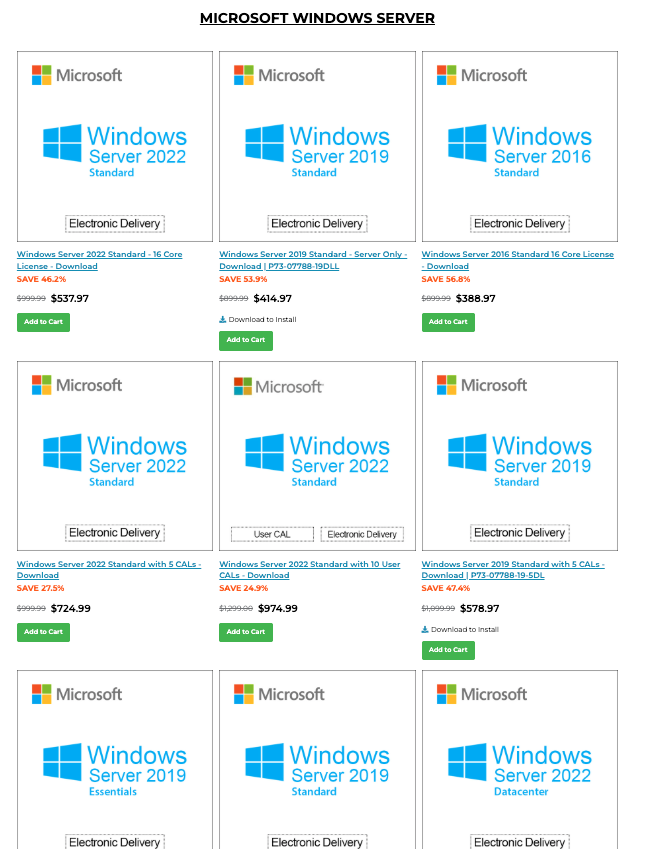Open Windows Server 2019 Standard P73-07788-19DLL link

coord(313,260)
